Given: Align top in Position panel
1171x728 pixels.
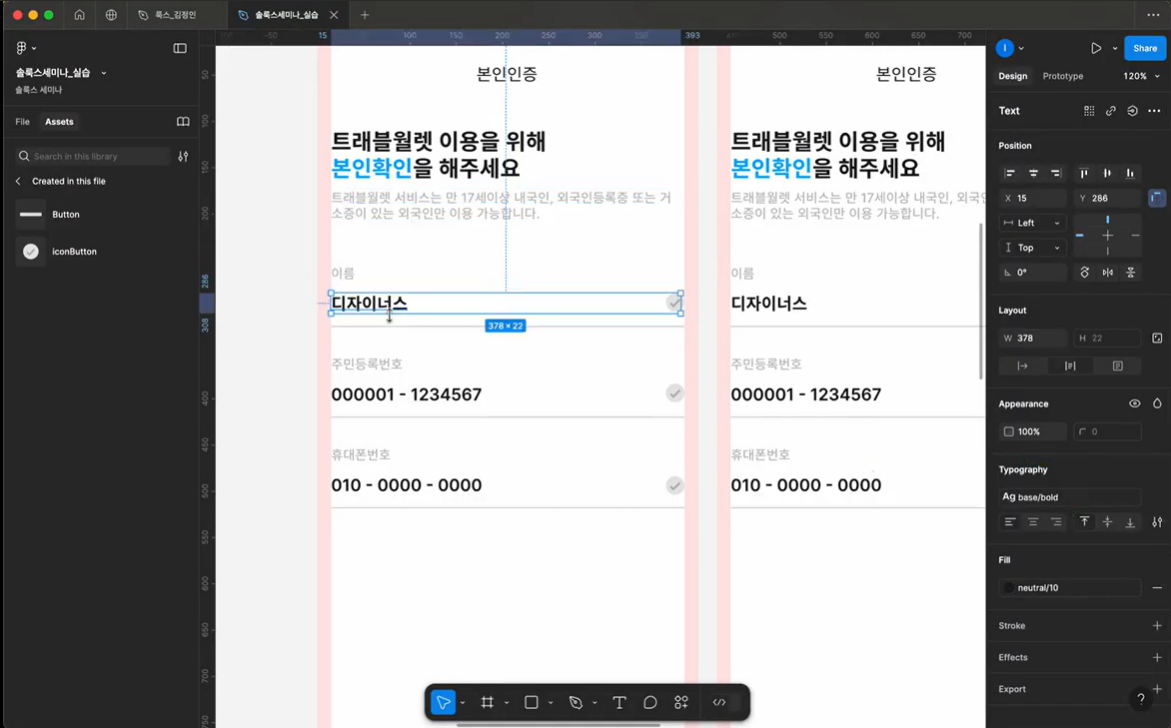Looking at the screenshot, I should click(x=1084, y=173).
